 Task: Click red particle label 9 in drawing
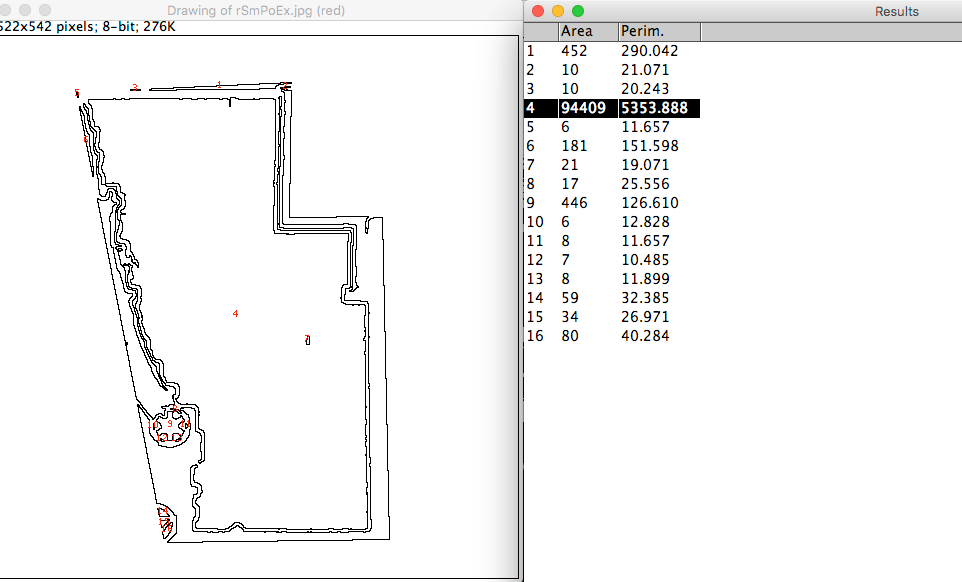[170, 424]
